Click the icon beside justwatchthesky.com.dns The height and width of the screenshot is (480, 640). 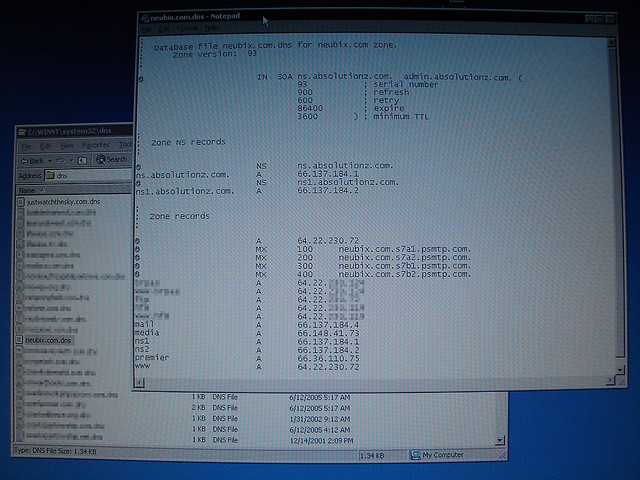click(x=21, y=202)
